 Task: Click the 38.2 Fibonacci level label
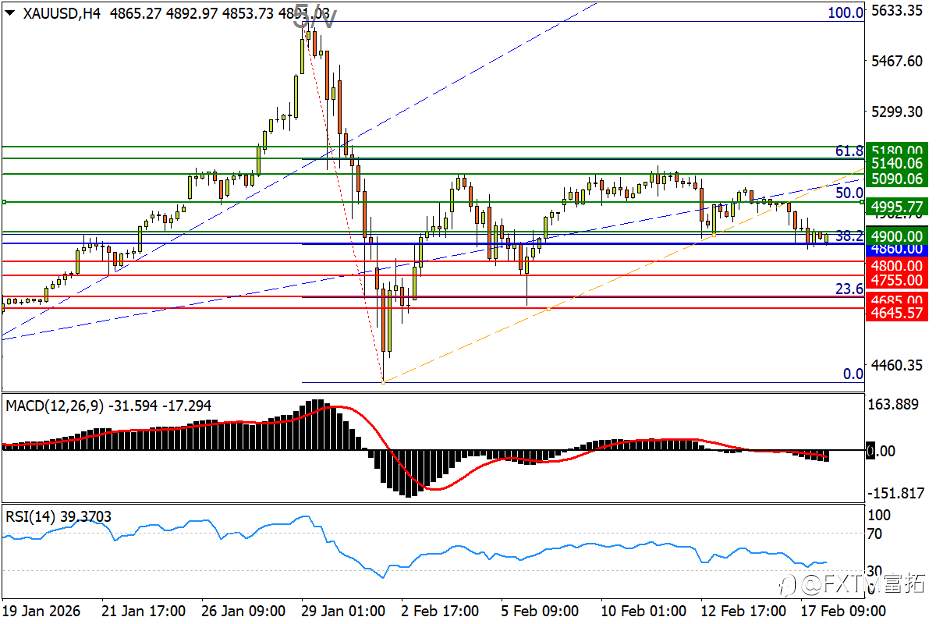pyautogui.click(x=849, y=236)
